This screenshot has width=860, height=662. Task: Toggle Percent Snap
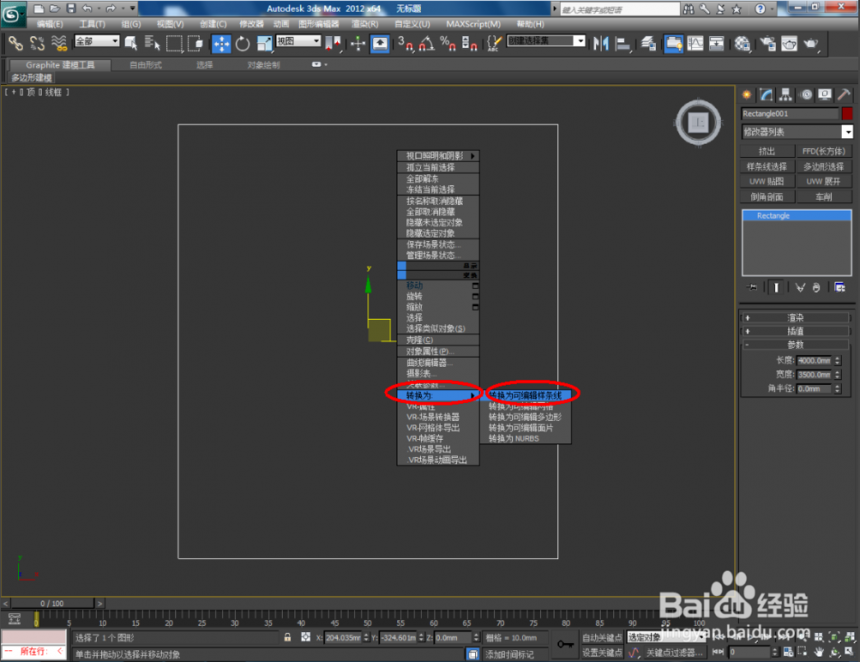click(448, 43)
